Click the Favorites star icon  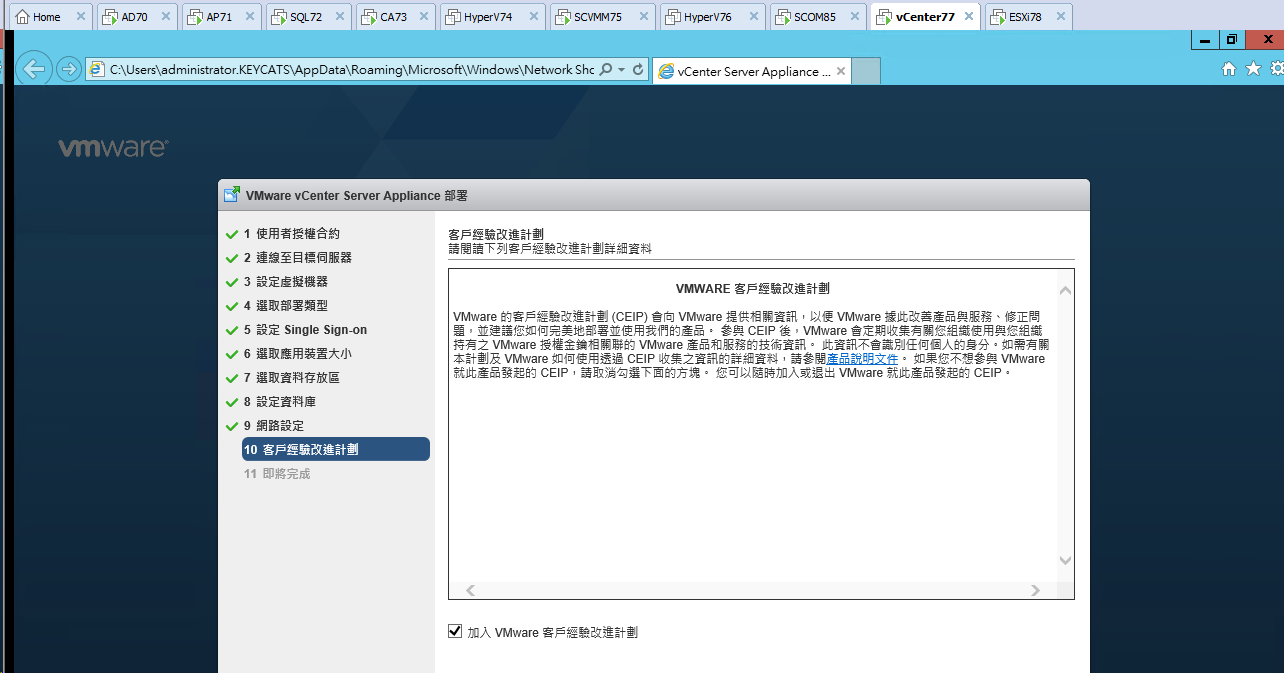(1253, 69)
